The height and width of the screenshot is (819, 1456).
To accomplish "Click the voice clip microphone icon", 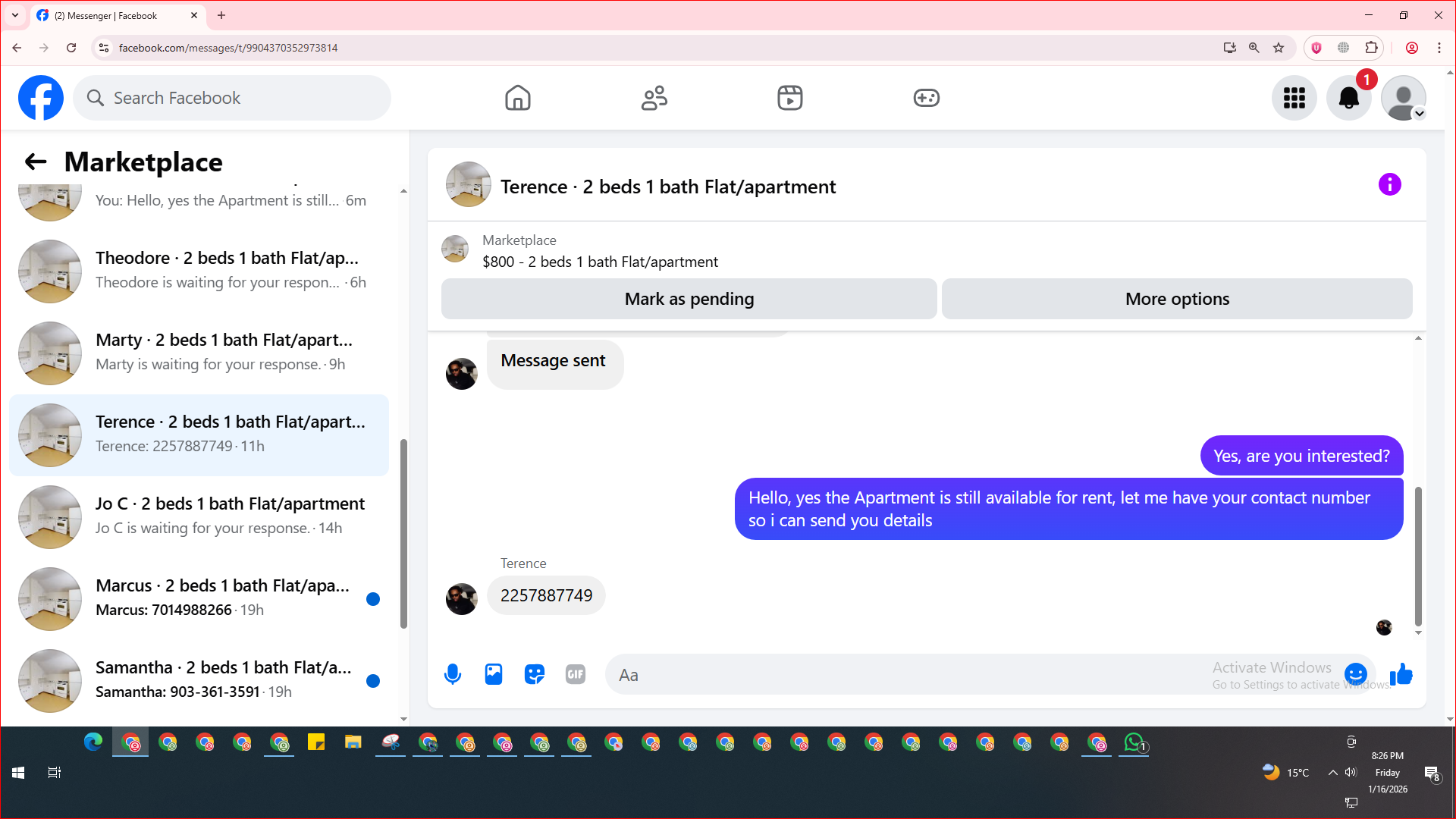I will pyautogui.click(x=453, y=674).
